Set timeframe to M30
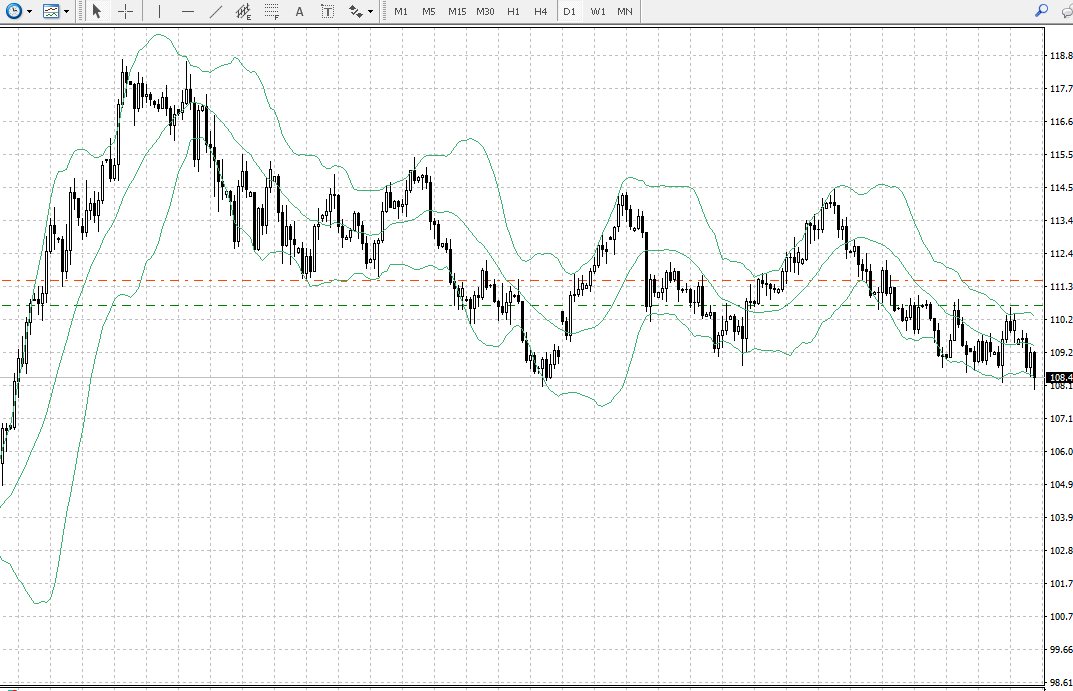This screenshot has height=691, width=1073. [x=485, y=12]
